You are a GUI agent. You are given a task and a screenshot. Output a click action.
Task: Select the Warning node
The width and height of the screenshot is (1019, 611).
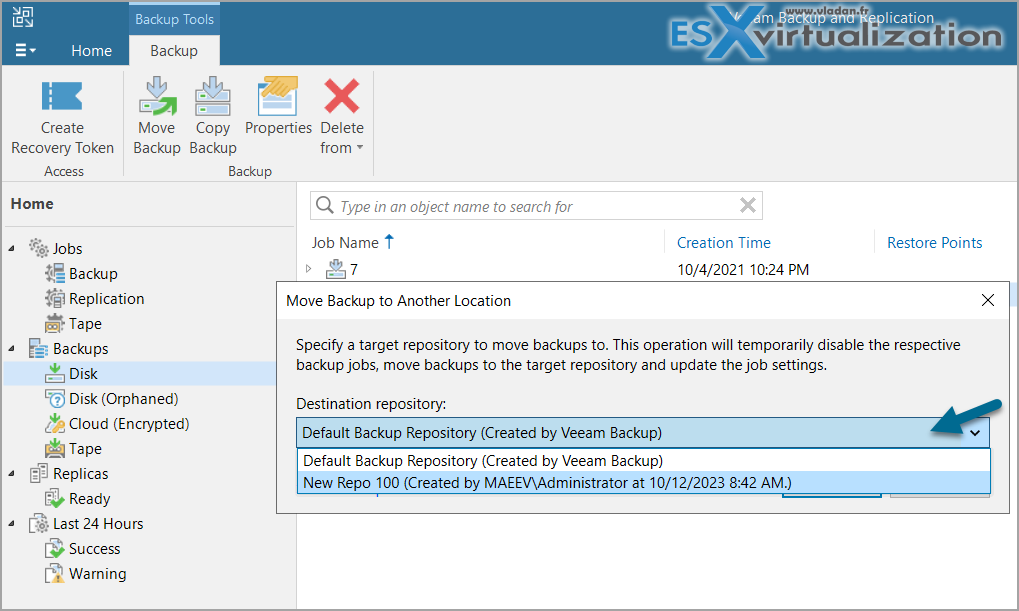click(x=97, y=573)
